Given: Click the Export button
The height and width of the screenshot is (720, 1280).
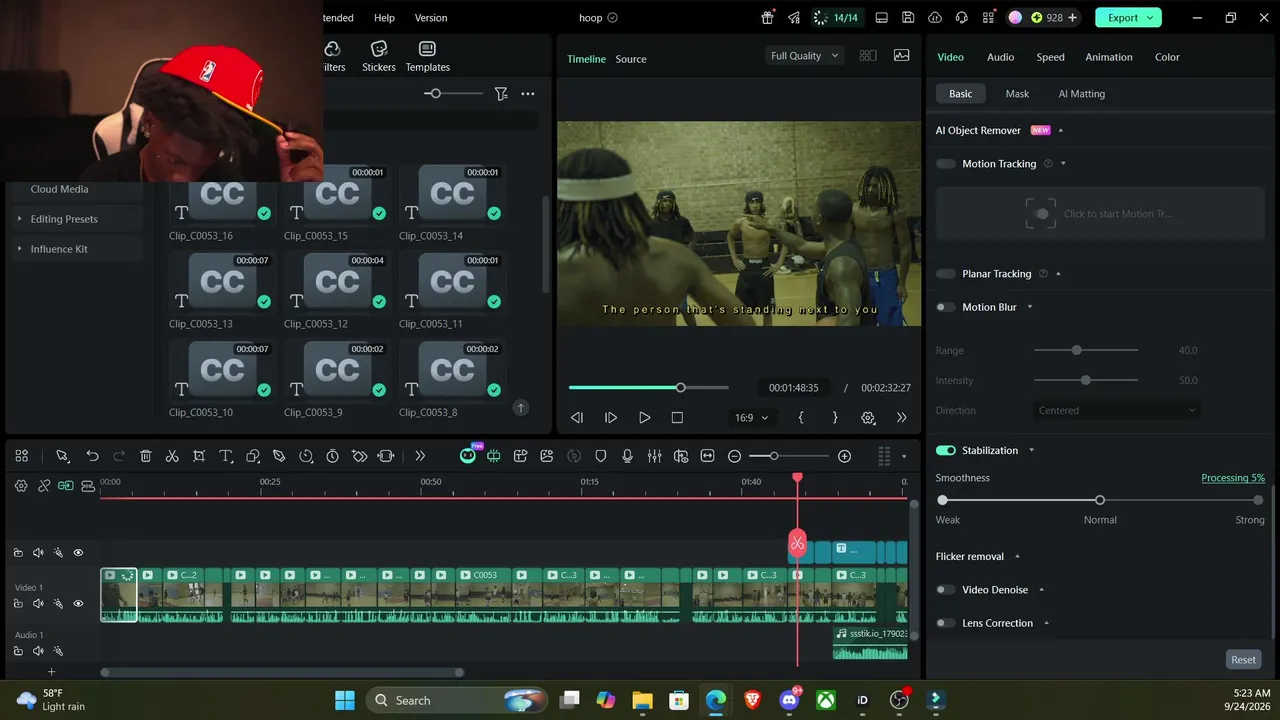Looking at the screenshot, I should (1129, 18).
